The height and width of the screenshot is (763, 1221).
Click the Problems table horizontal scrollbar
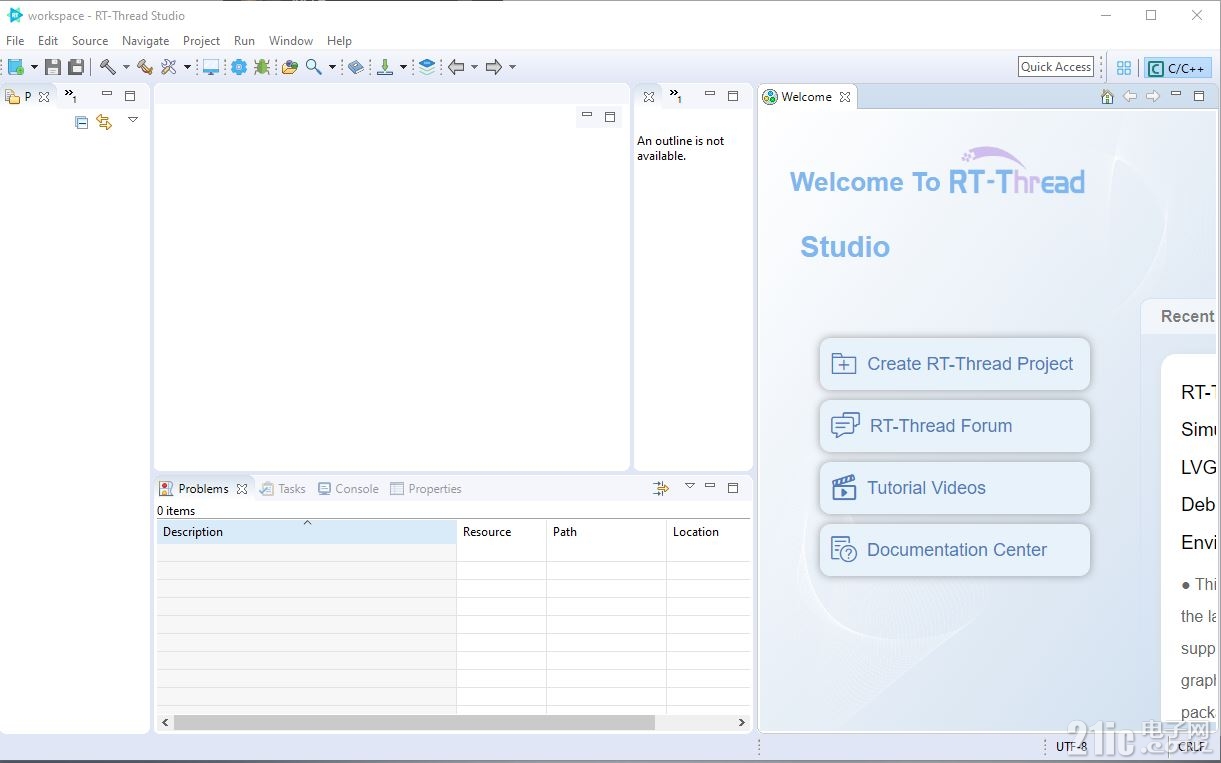click(414, 722)
